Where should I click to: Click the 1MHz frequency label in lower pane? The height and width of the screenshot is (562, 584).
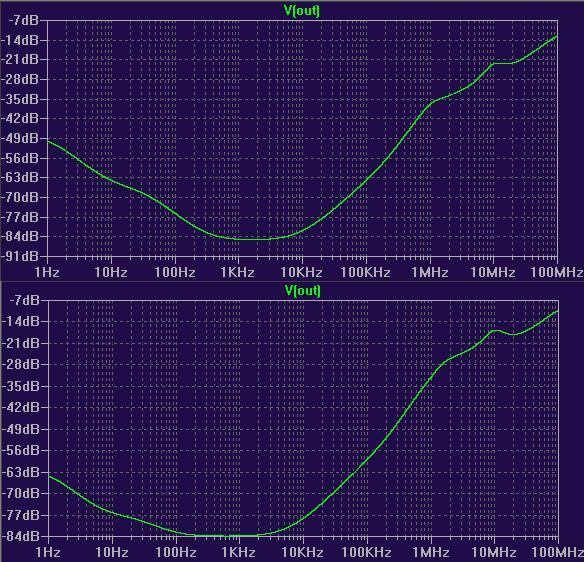431,552
